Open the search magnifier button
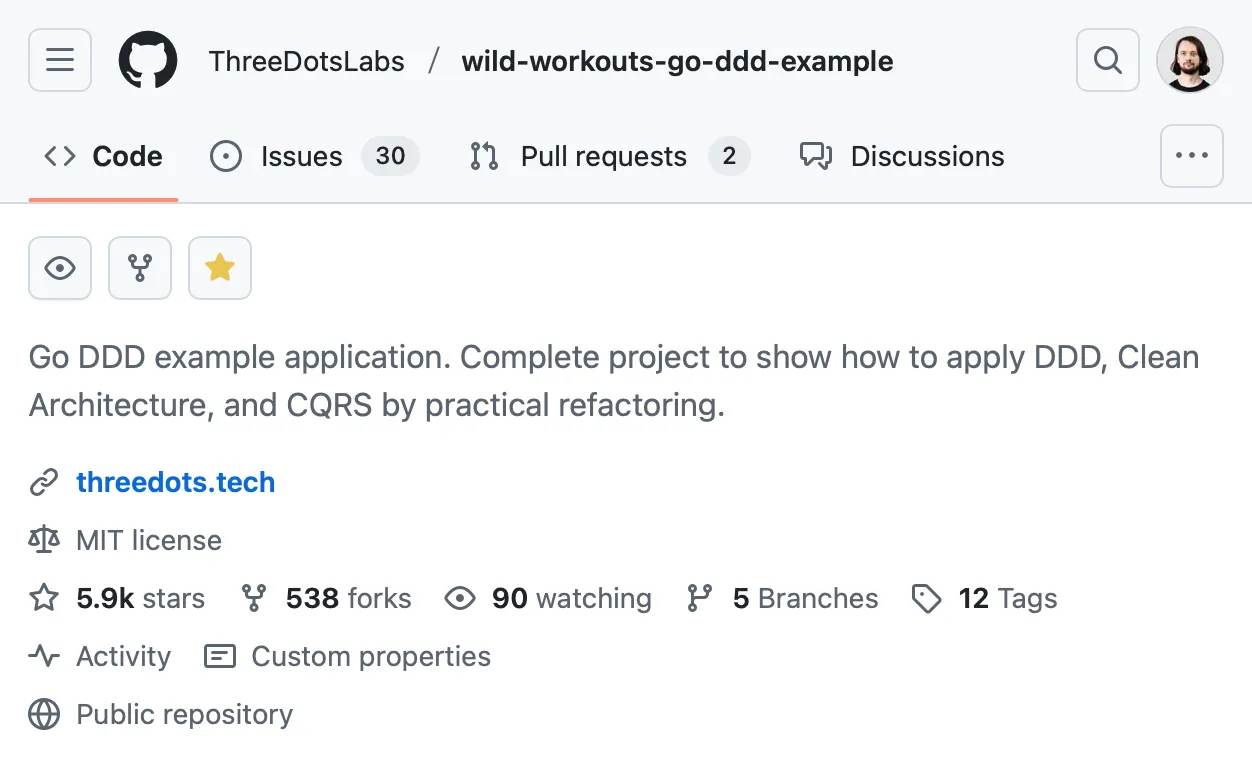The image size is (1252, 766). click(1107, 60)
